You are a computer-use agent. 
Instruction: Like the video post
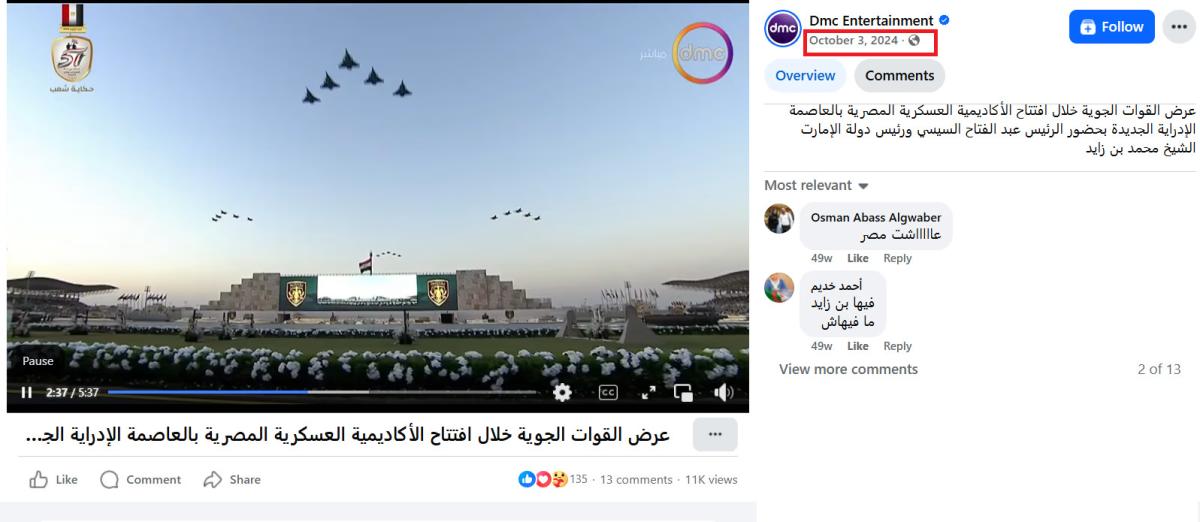pos(54,480)
